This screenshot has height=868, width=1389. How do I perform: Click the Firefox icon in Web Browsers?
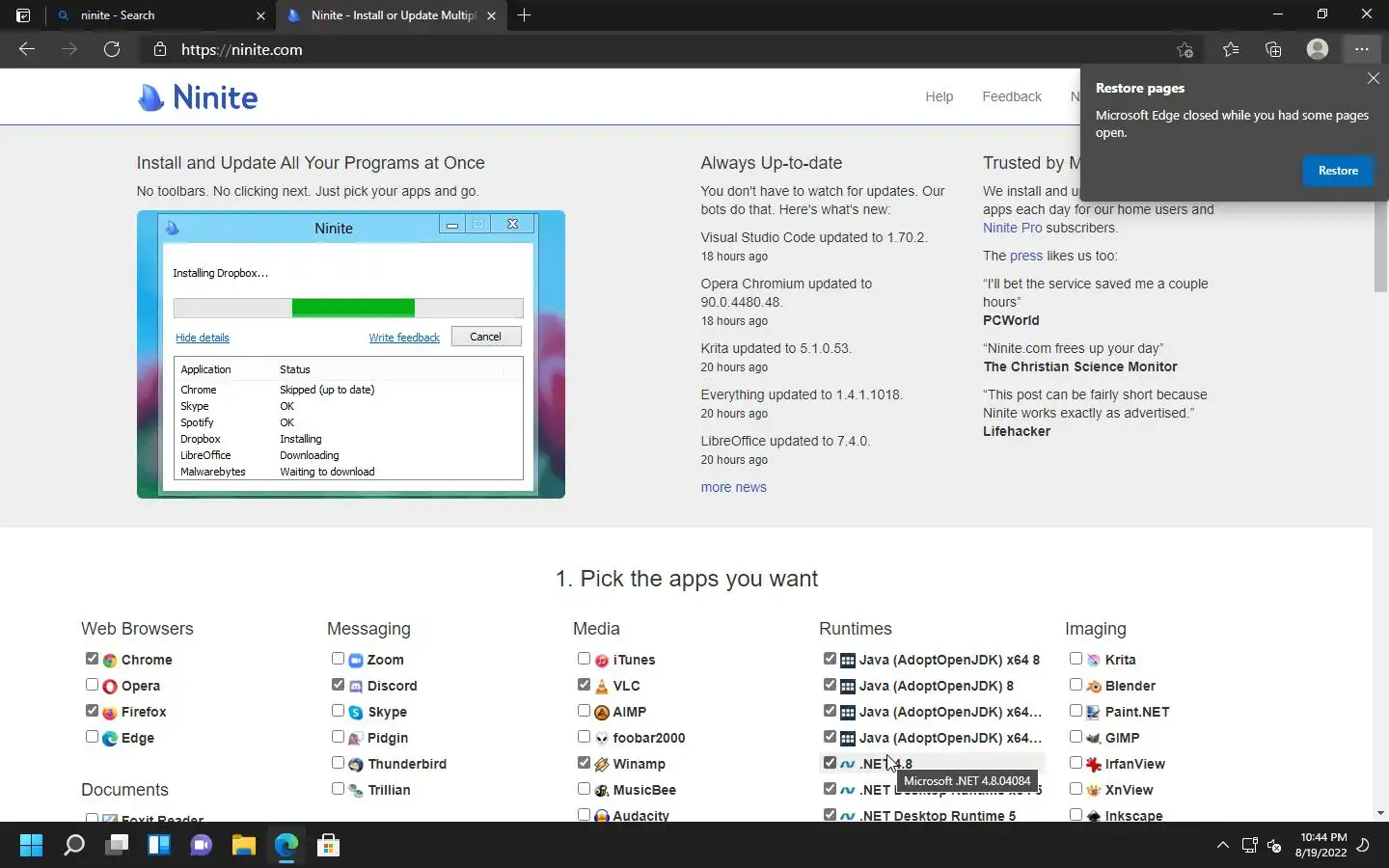click(x=110, y=713)
